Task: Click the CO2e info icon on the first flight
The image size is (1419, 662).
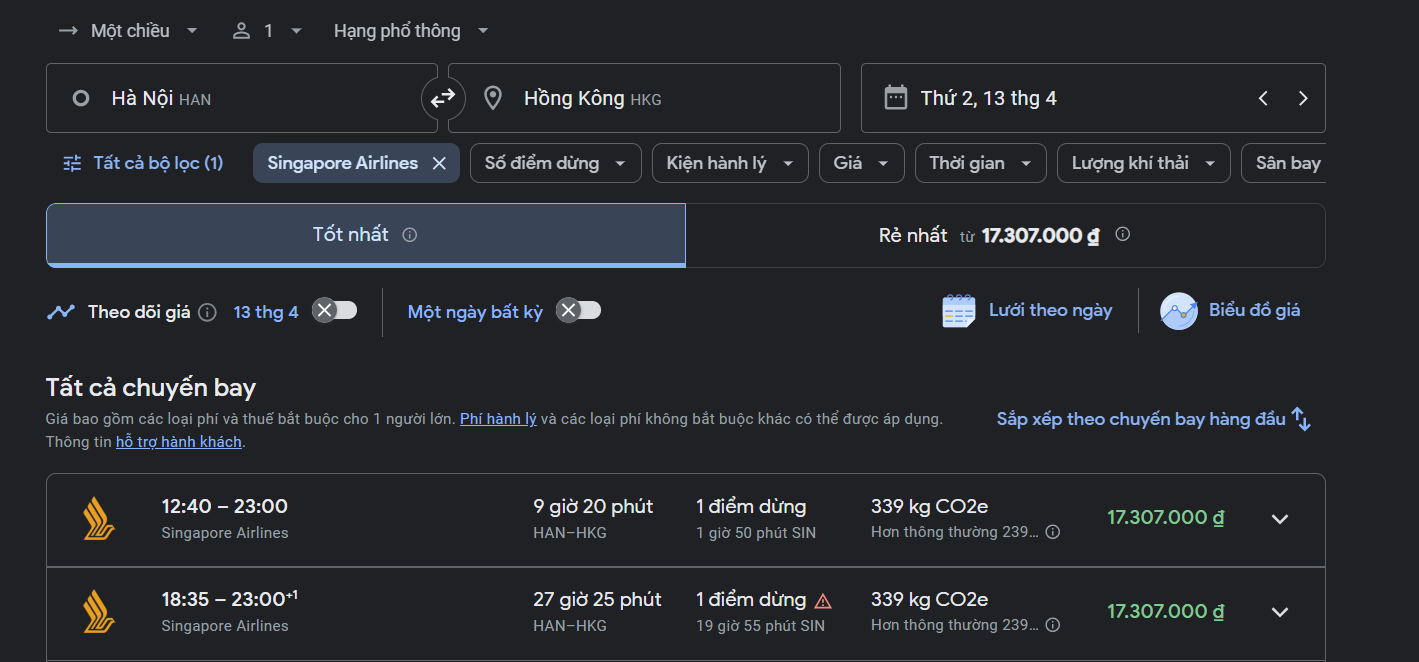Action: [1052, 531]
